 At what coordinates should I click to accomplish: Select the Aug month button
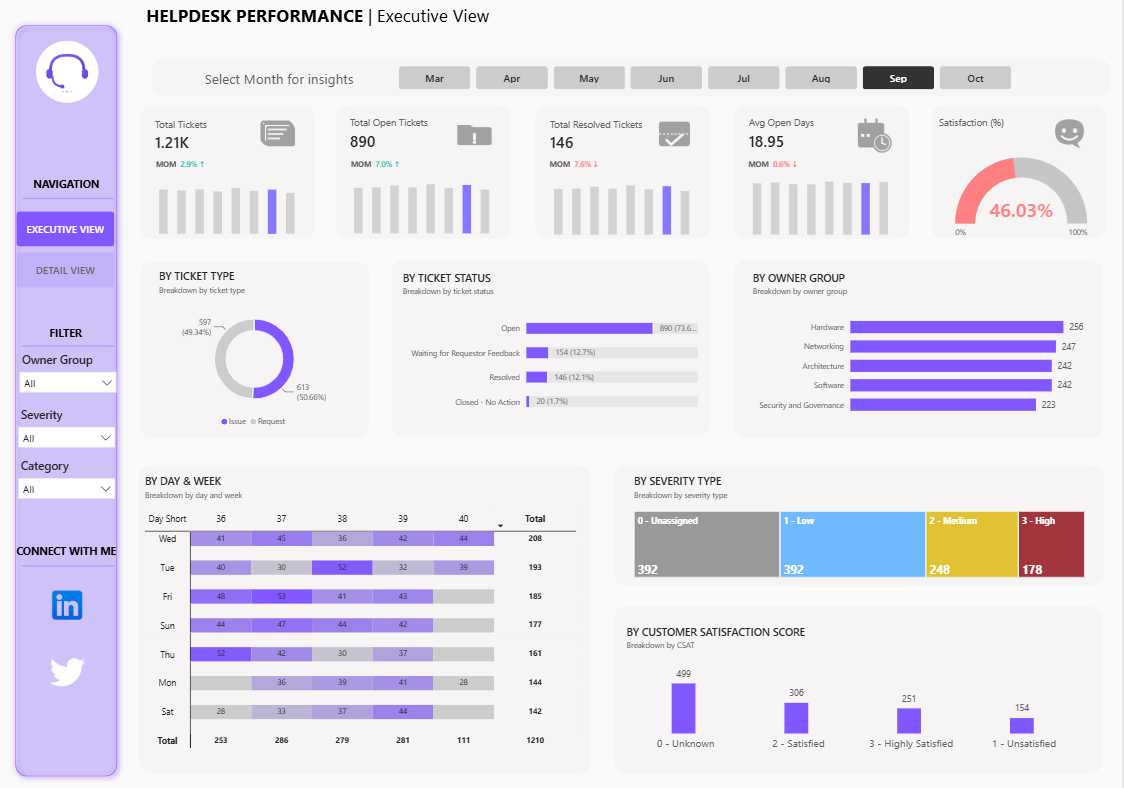[821, 78]
